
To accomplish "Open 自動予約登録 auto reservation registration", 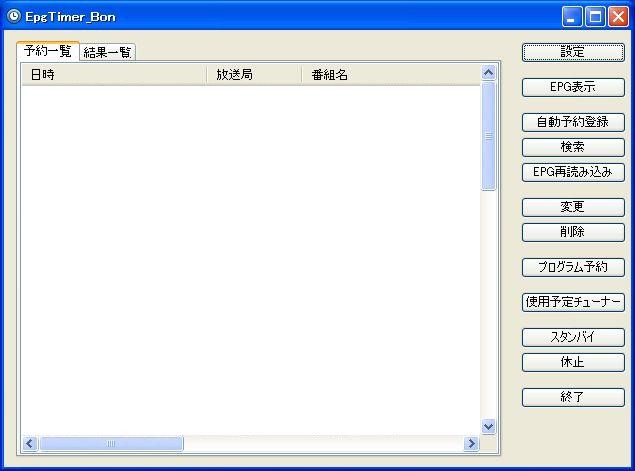I will pos(573,122).
